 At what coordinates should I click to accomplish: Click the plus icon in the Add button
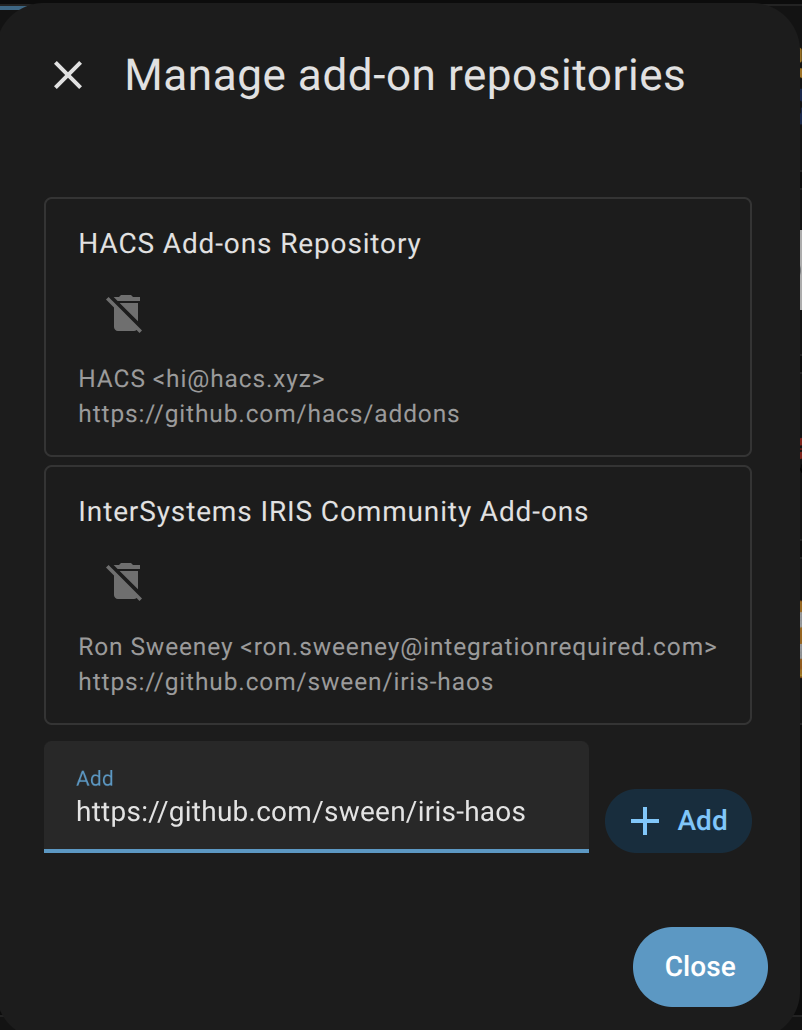click(645, 821)
